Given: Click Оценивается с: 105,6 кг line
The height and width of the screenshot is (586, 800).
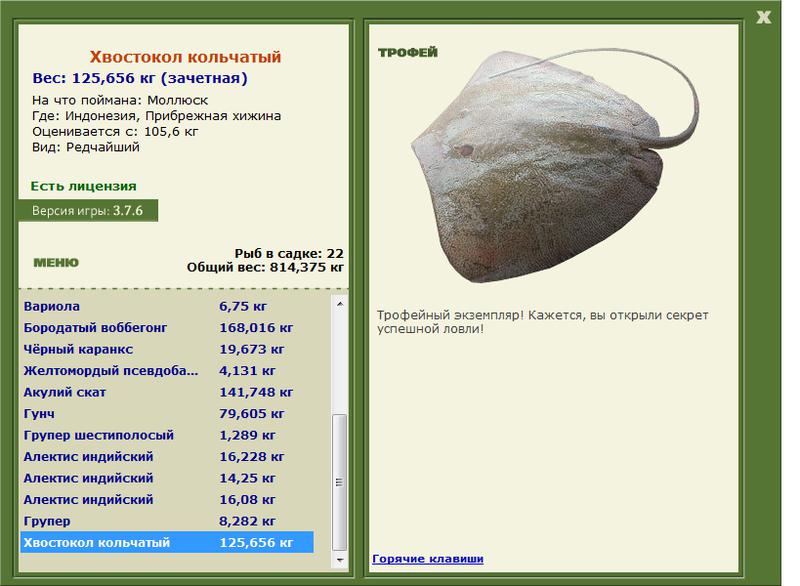Looking at the screenshot, I should [115, 132].
